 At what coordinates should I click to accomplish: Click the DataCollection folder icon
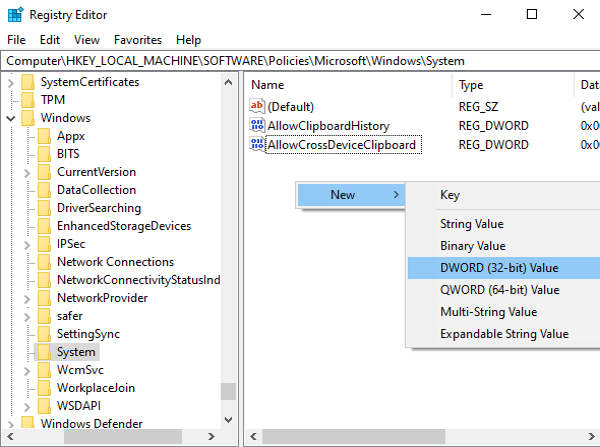coord(44,189)
